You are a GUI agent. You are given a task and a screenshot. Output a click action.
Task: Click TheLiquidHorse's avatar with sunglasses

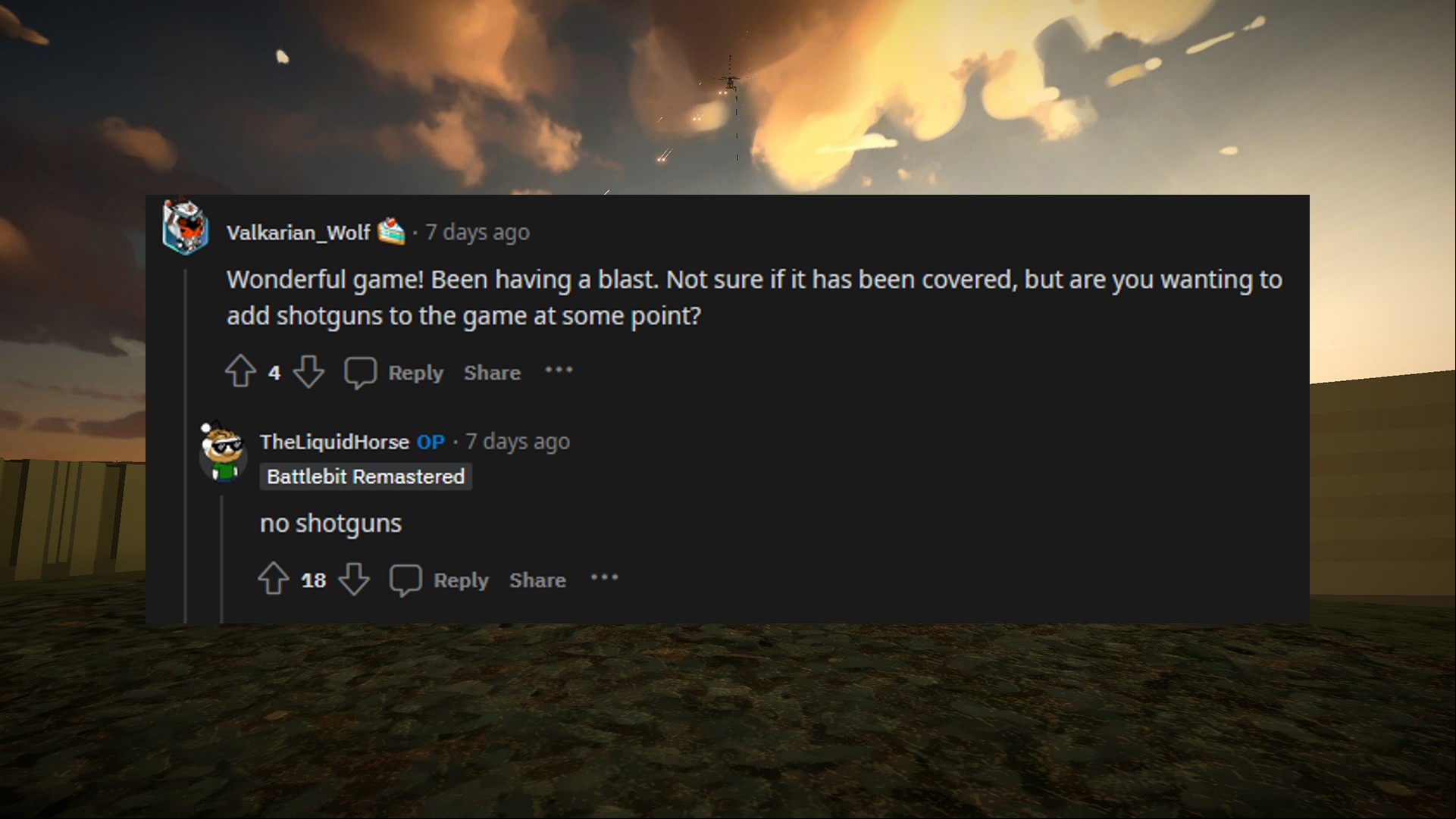pyautogui.click(x=222, y=452)
